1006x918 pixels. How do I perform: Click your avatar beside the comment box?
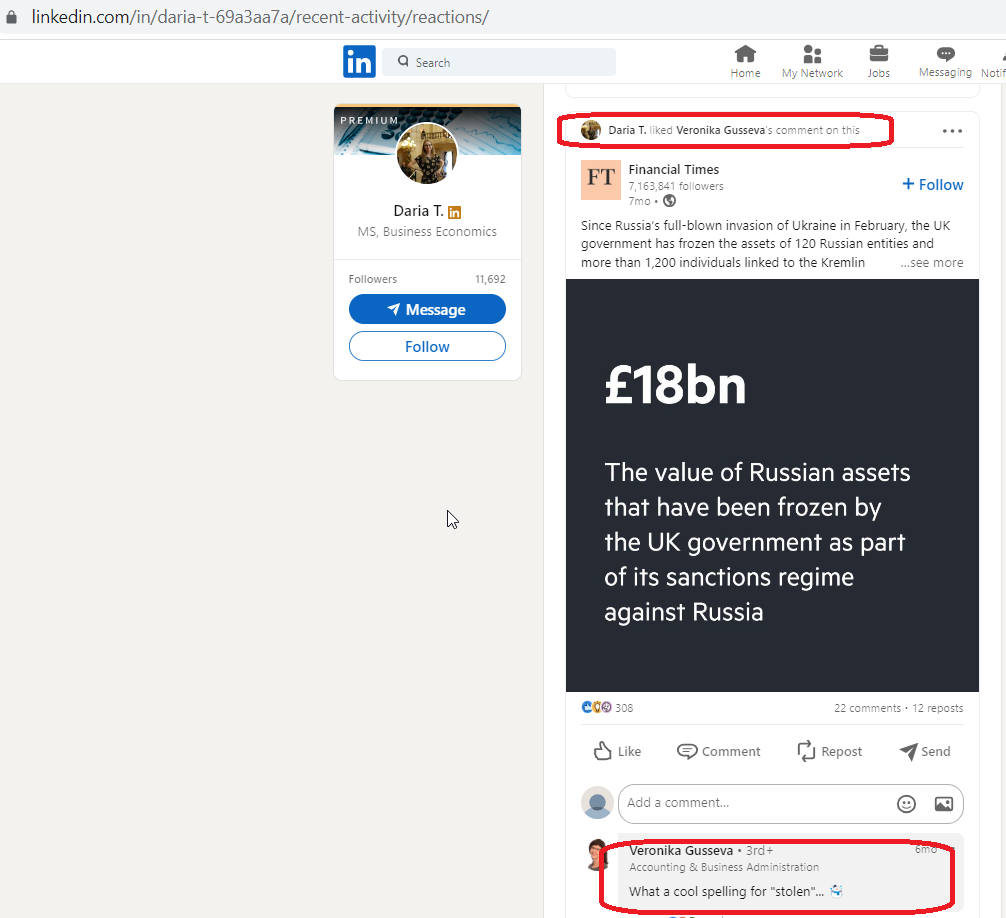(x=597, y=803)
